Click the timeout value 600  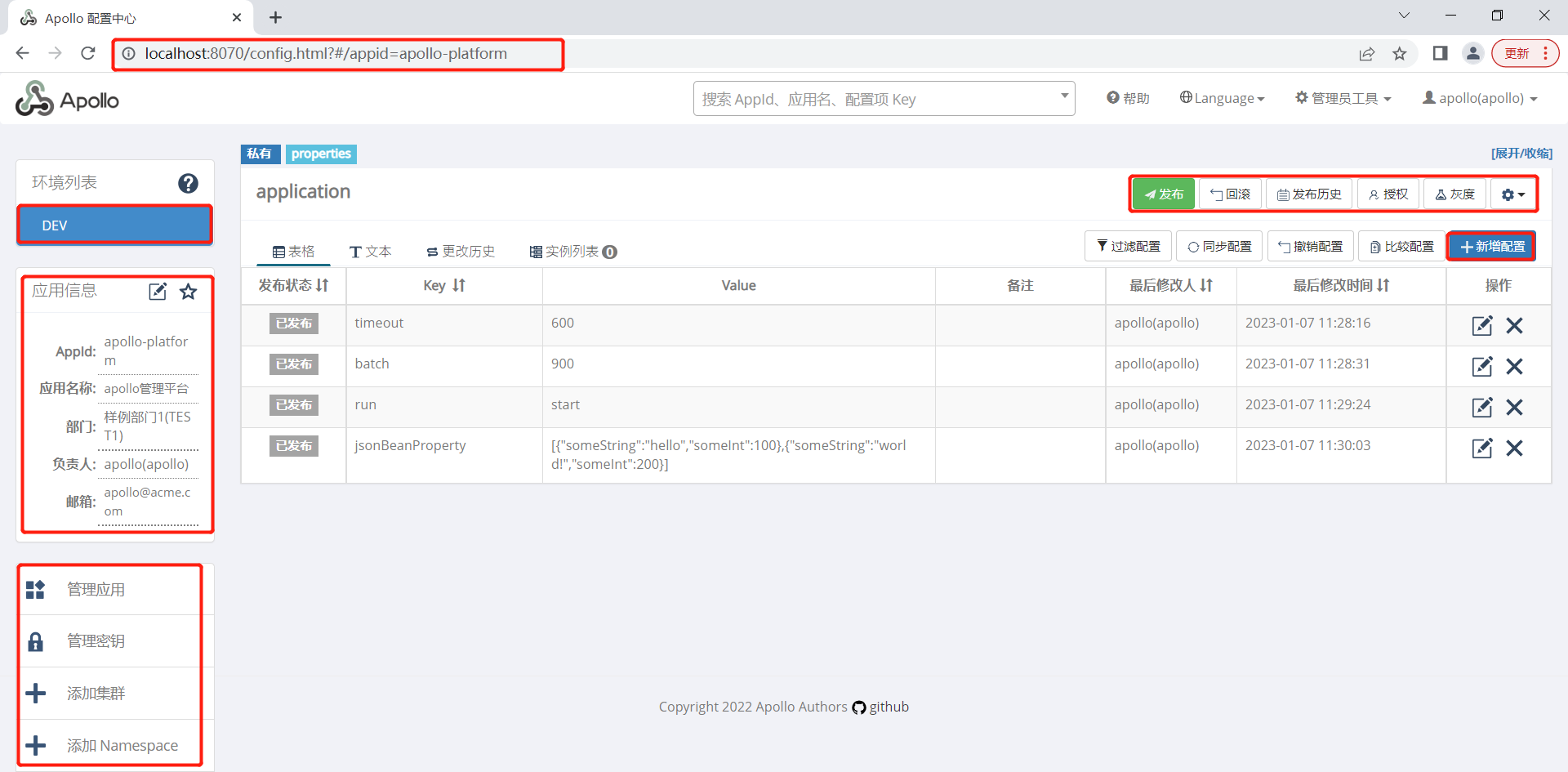pyautogui.click(x=562, y=323)
